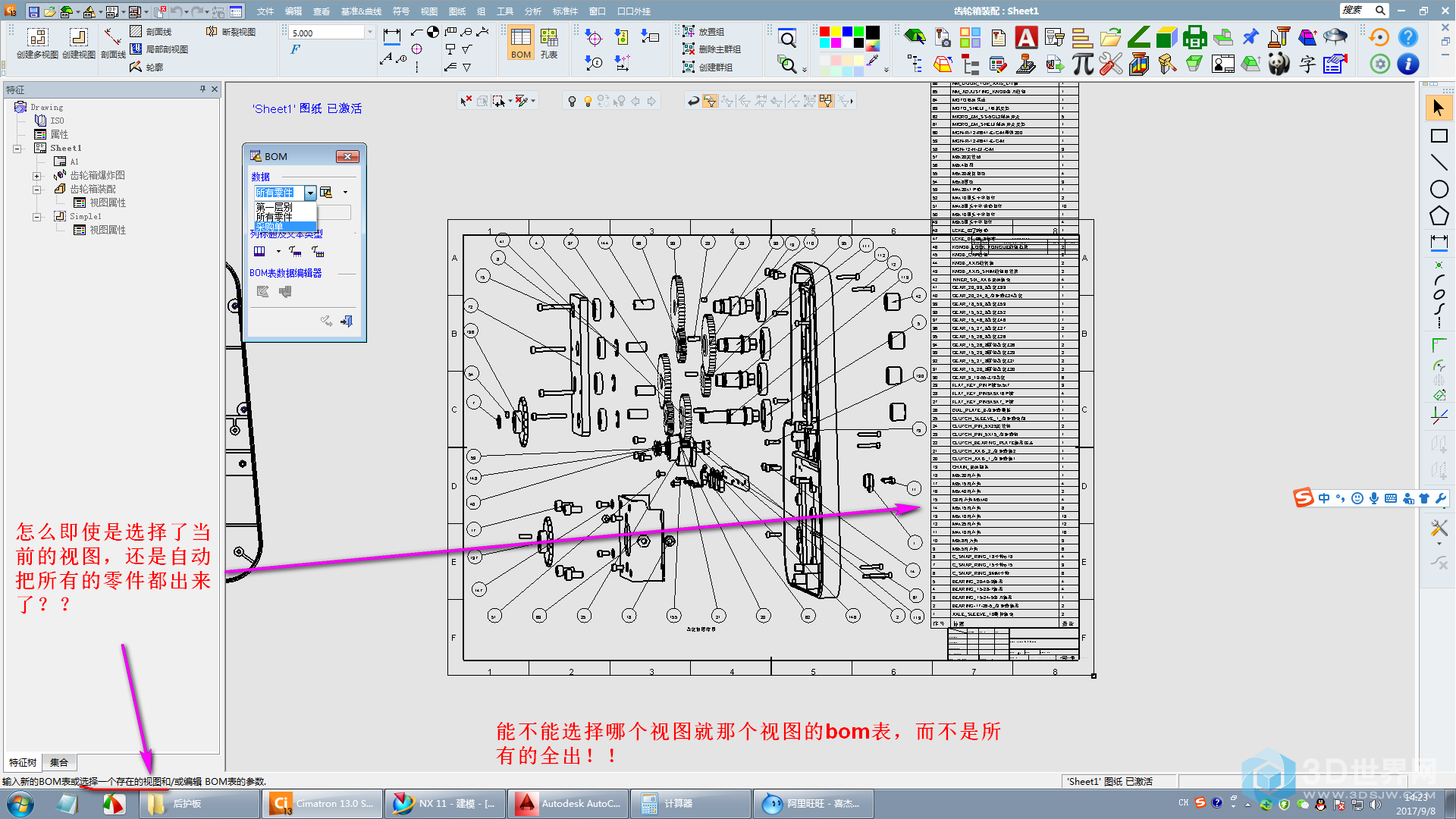Collapse the Sheet1 tree node
1456x819 pixels.
pyautogui.click(x=17, y=149)
